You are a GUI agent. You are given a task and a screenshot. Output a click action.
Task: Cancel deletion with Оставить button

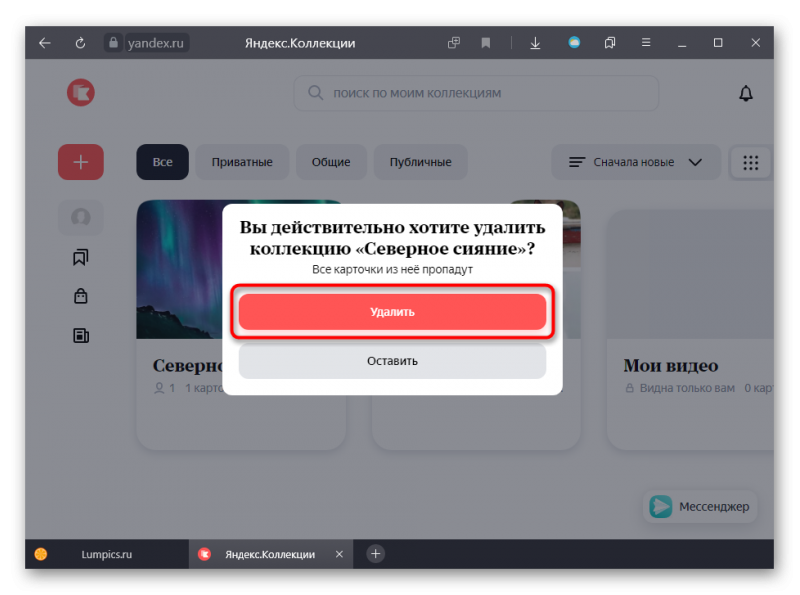pos(392,361)
